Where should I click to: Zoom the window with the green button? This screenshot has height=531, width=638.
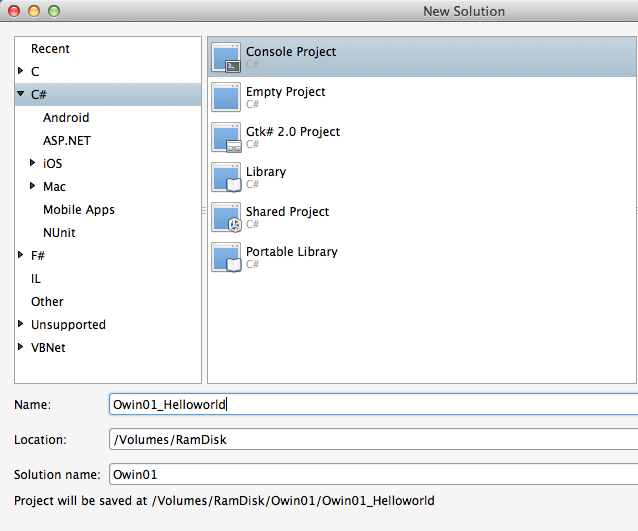[x=54, y=11]
